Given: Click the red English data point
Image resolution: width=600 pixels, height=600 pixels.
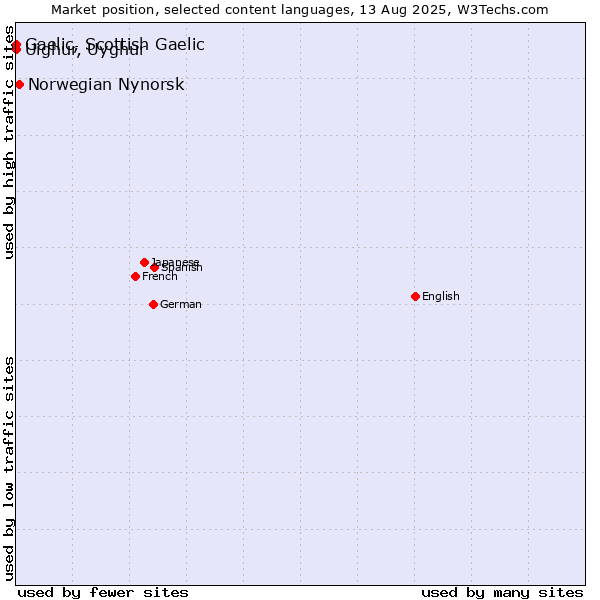Looking at the screenshot, I should click(x=415, y=296).
